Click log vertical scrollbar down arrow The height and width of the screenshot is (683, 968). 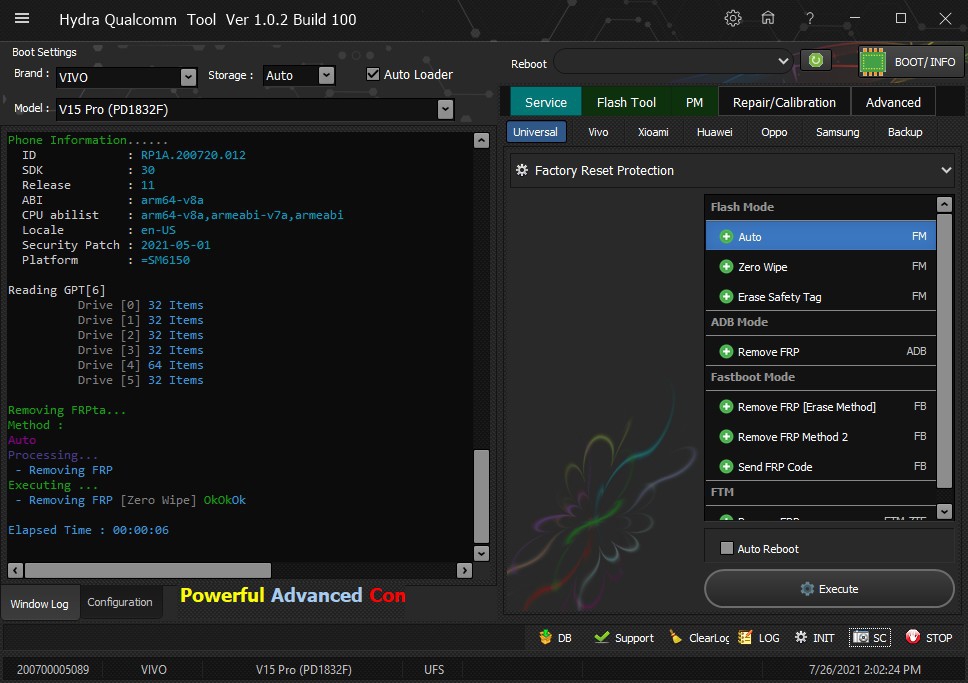(482, 553)
